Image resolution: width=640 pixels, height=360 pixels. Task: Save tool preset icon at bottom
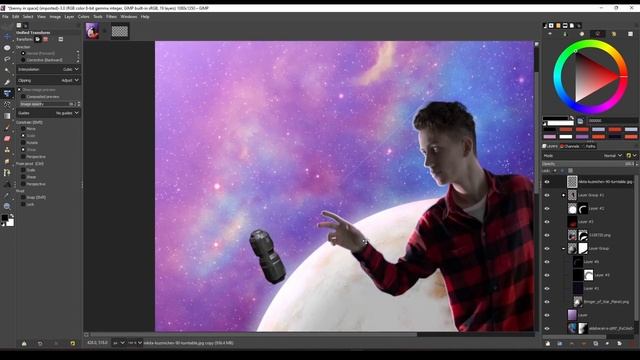pos(24,344)
